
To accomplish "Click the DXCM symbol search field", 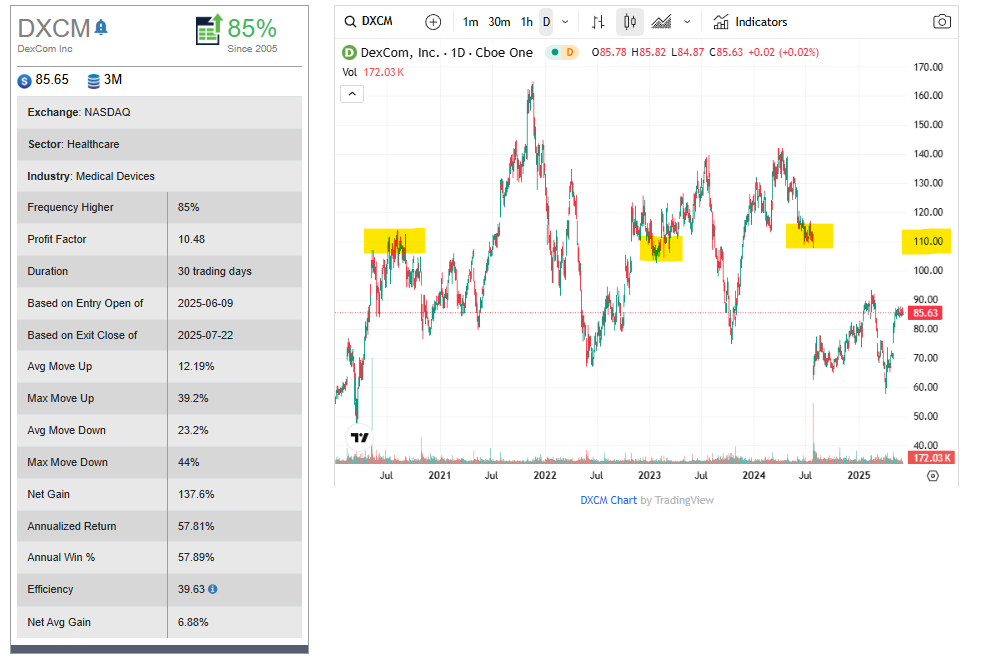I will 377,21.
